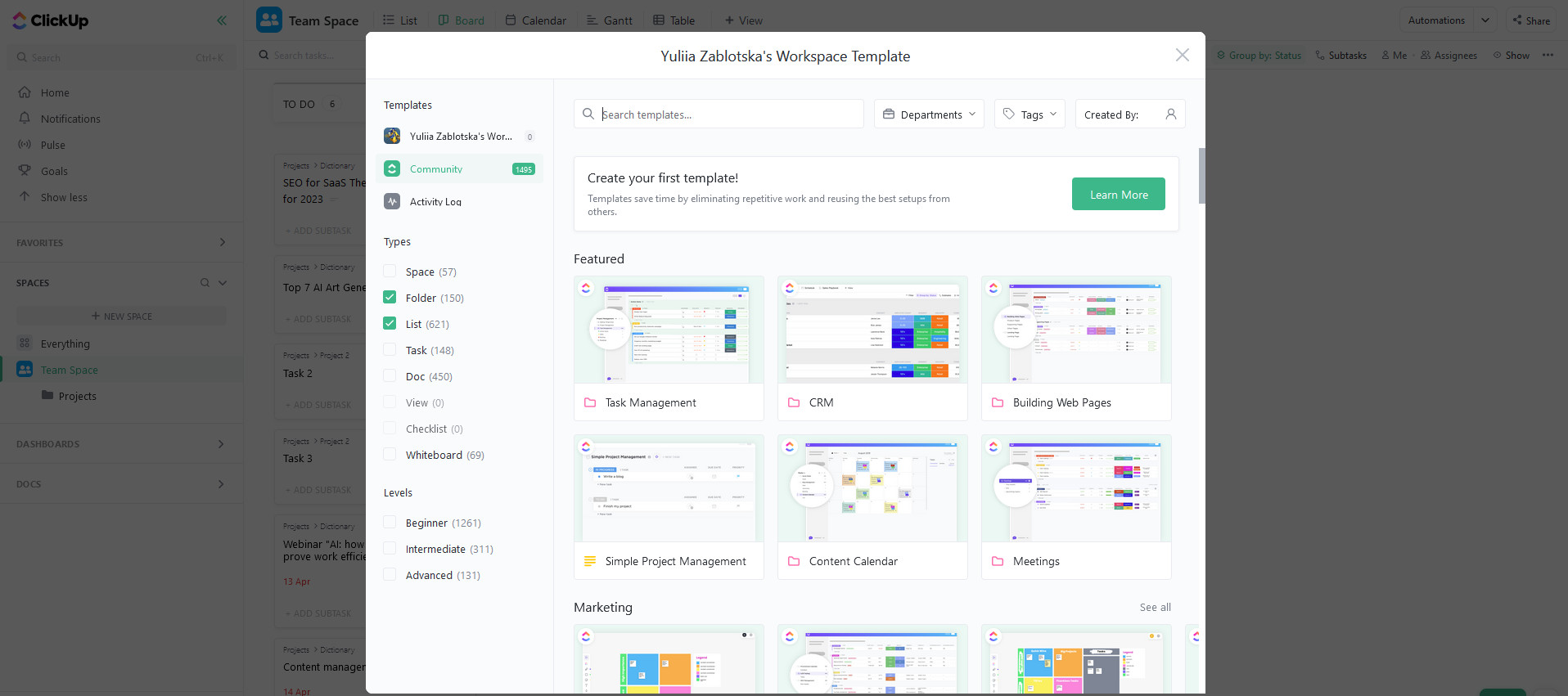Expand the Favorites section
This screenshot has height=696, width=1568.
point(222,242)
